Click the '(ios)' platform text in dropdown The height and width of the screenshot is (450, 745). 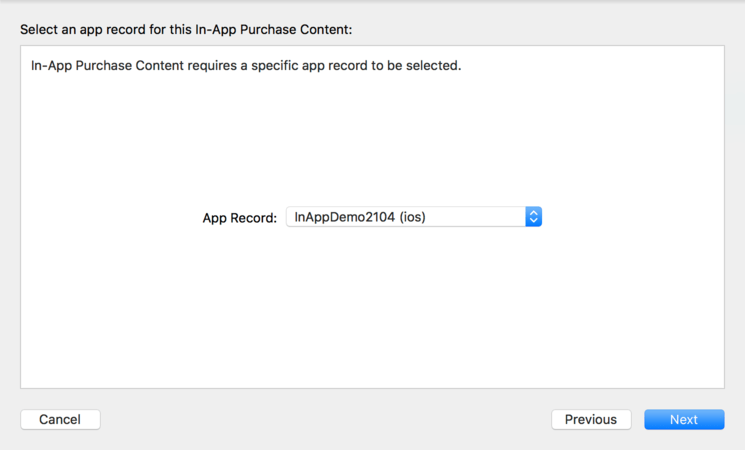tap(412, 217)
